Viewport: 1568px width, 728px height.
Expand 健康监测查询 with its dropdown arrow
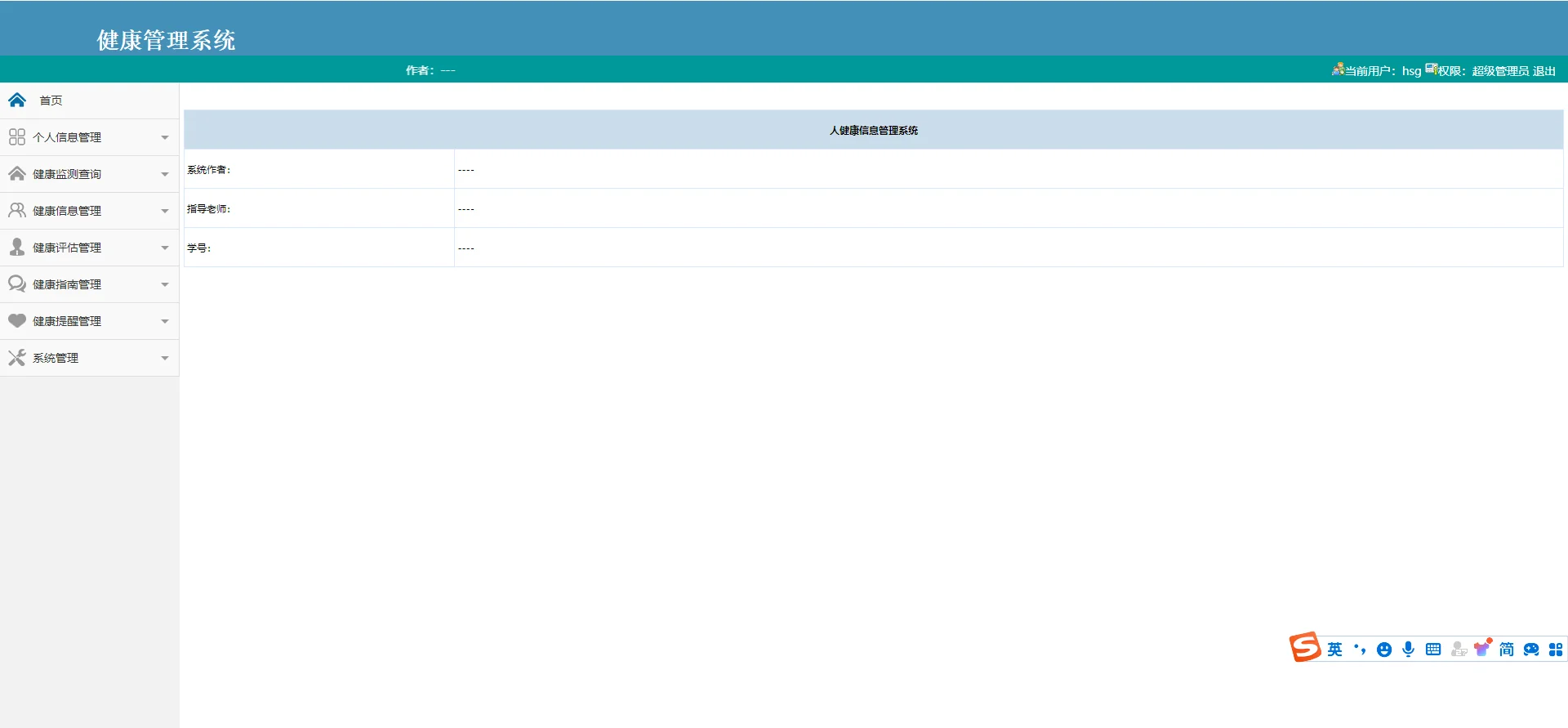click(x=165, y=174)
